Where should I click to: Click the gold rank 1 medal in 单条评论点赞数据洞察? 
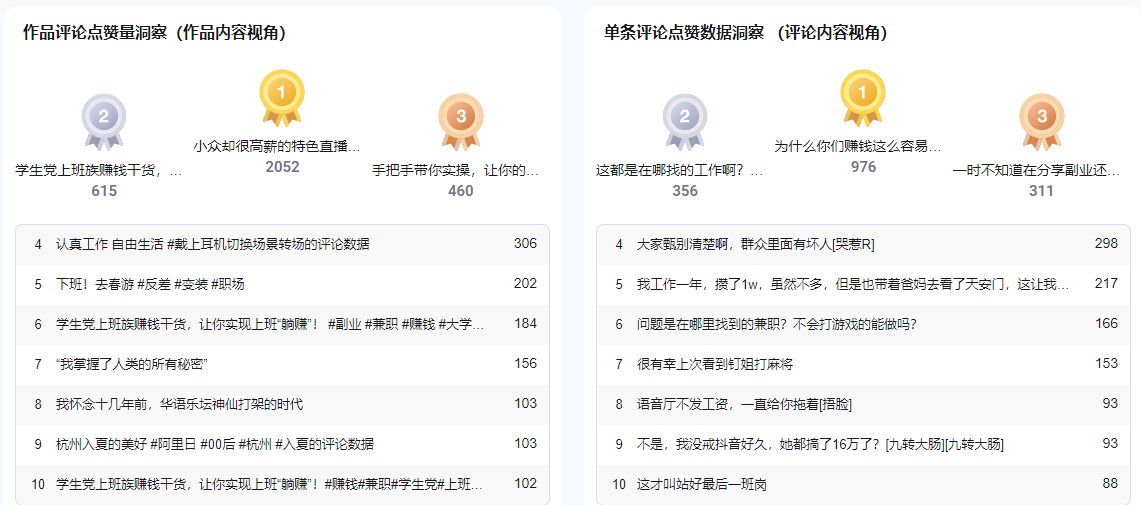(862, 95)
